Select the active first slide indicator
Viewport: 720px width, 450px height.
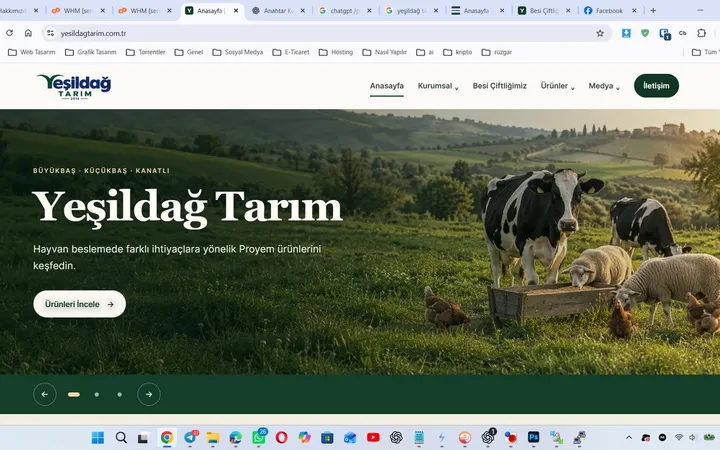74,394
